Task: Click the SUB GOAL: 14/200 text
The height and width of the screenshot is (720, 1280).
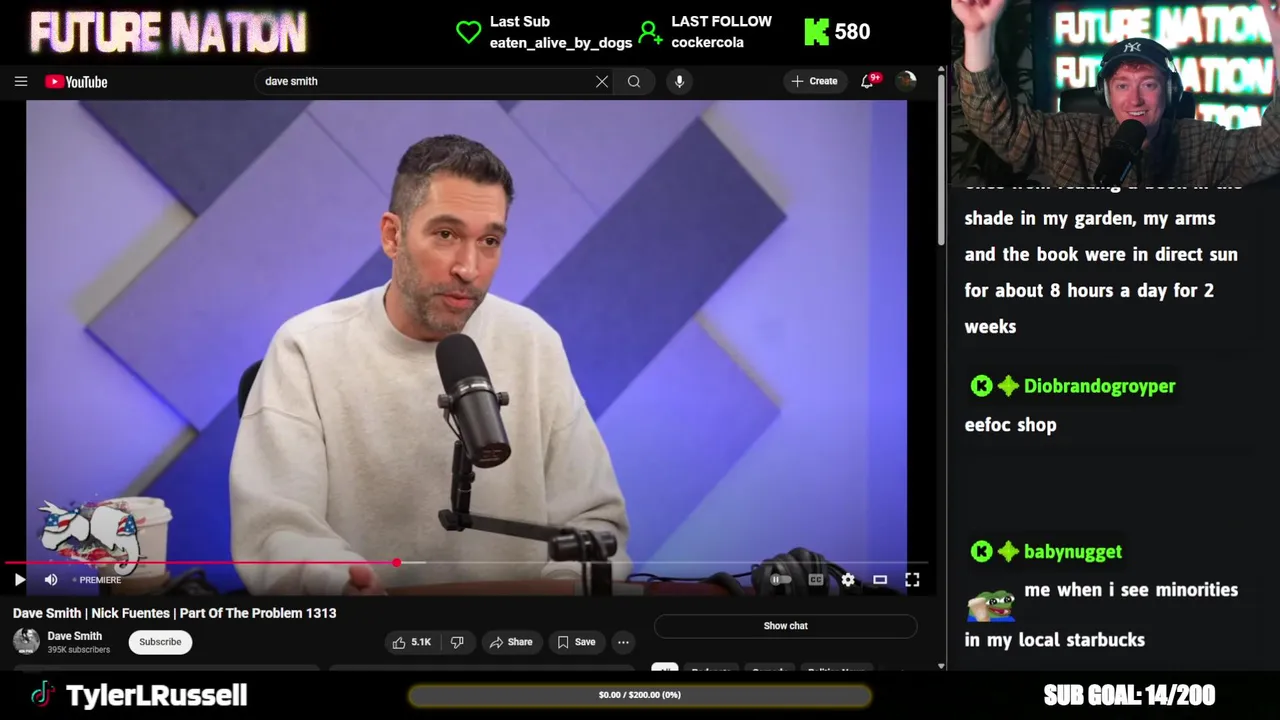Action: click(1129, 695)
